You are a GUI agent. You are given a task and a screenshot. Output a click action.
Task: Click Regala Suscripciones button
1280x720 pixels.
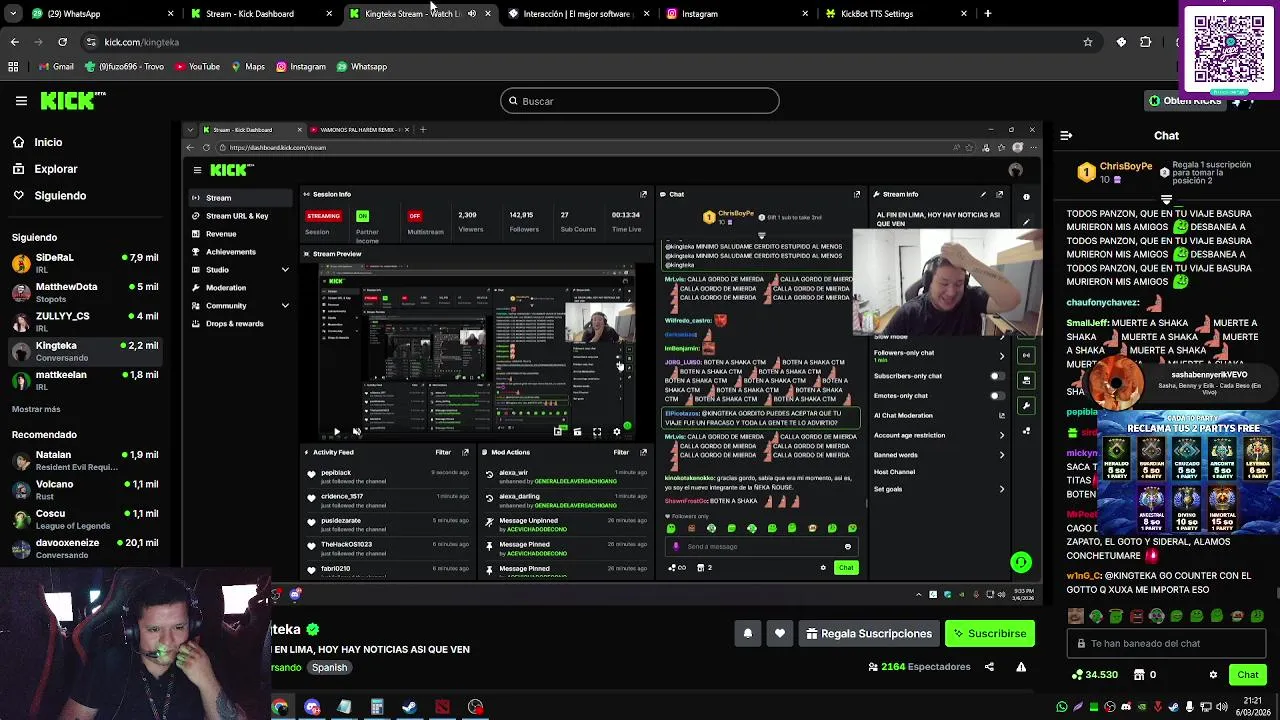tap(869, 633)
